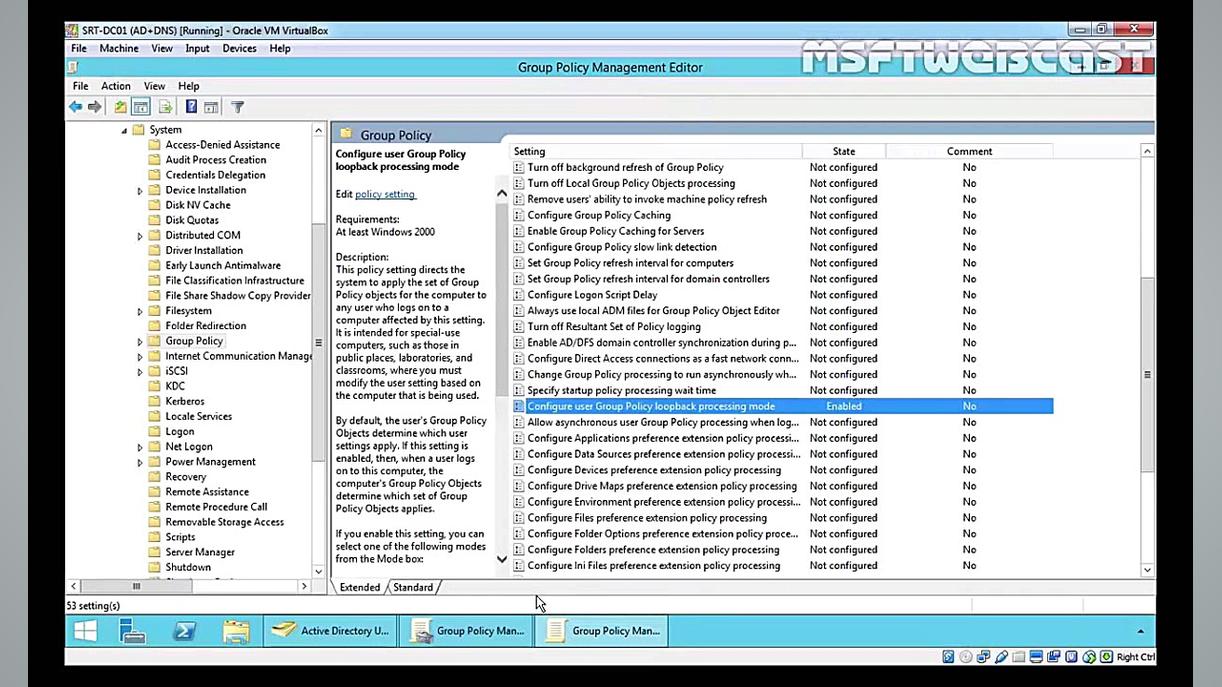This screenshot has width=1222, height=687.
Task: Click the 'policy setting' edit link
Action: (384, 194)
